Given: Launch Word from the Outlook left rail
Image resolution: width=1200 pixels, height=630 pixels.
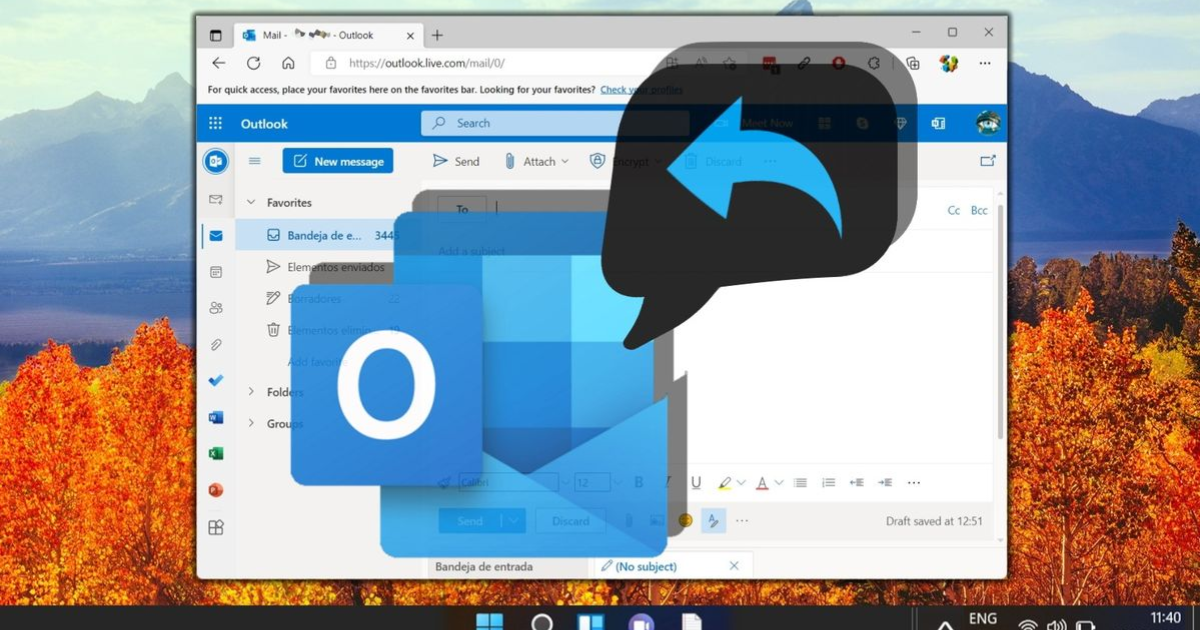Looking at the screenshot, I should (215, 417).
